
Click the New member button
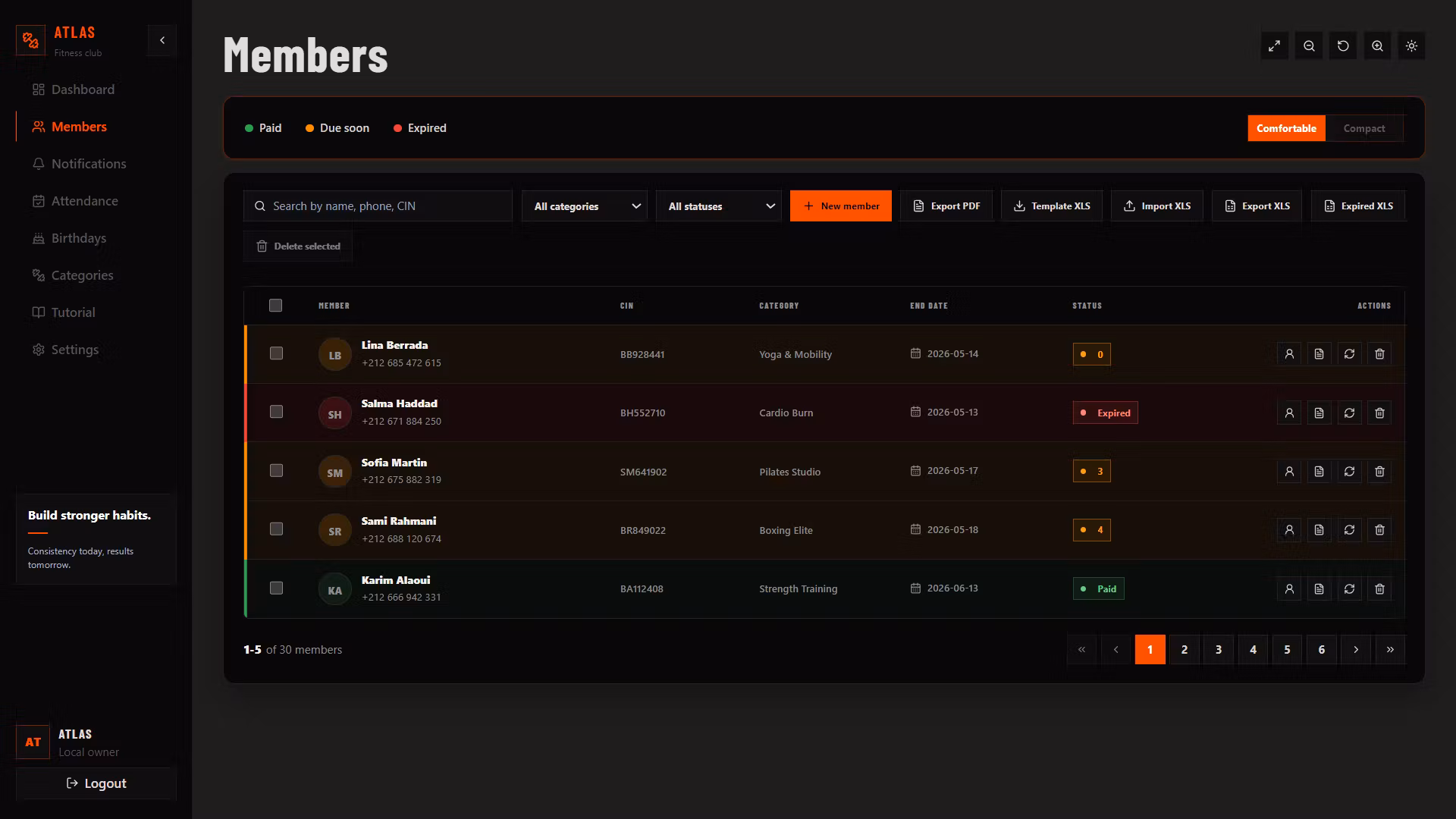coord(841,206)
